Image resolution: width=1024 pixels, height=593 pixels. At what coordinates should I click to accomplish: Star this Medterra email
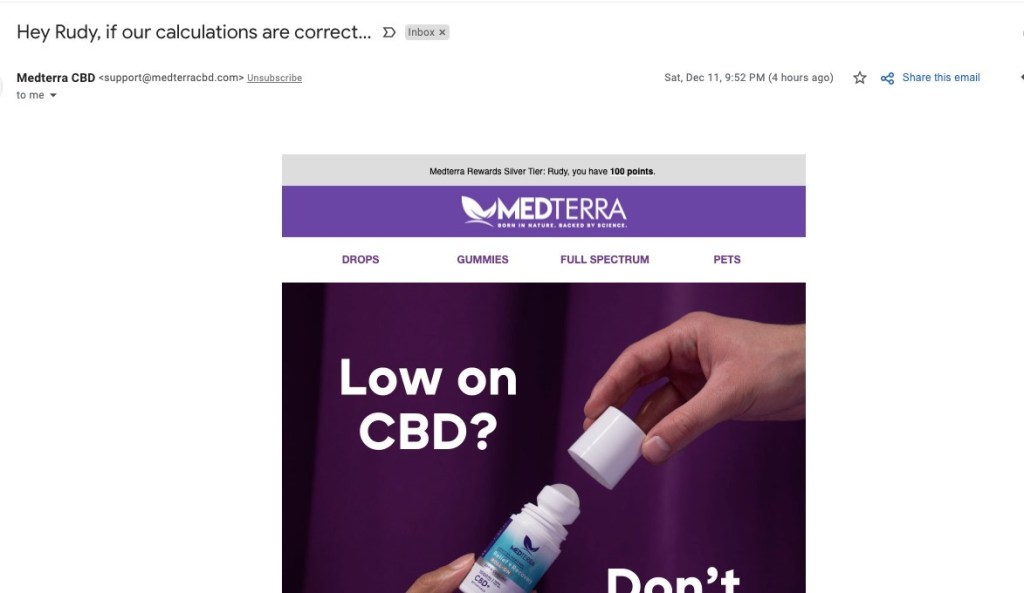859,78
